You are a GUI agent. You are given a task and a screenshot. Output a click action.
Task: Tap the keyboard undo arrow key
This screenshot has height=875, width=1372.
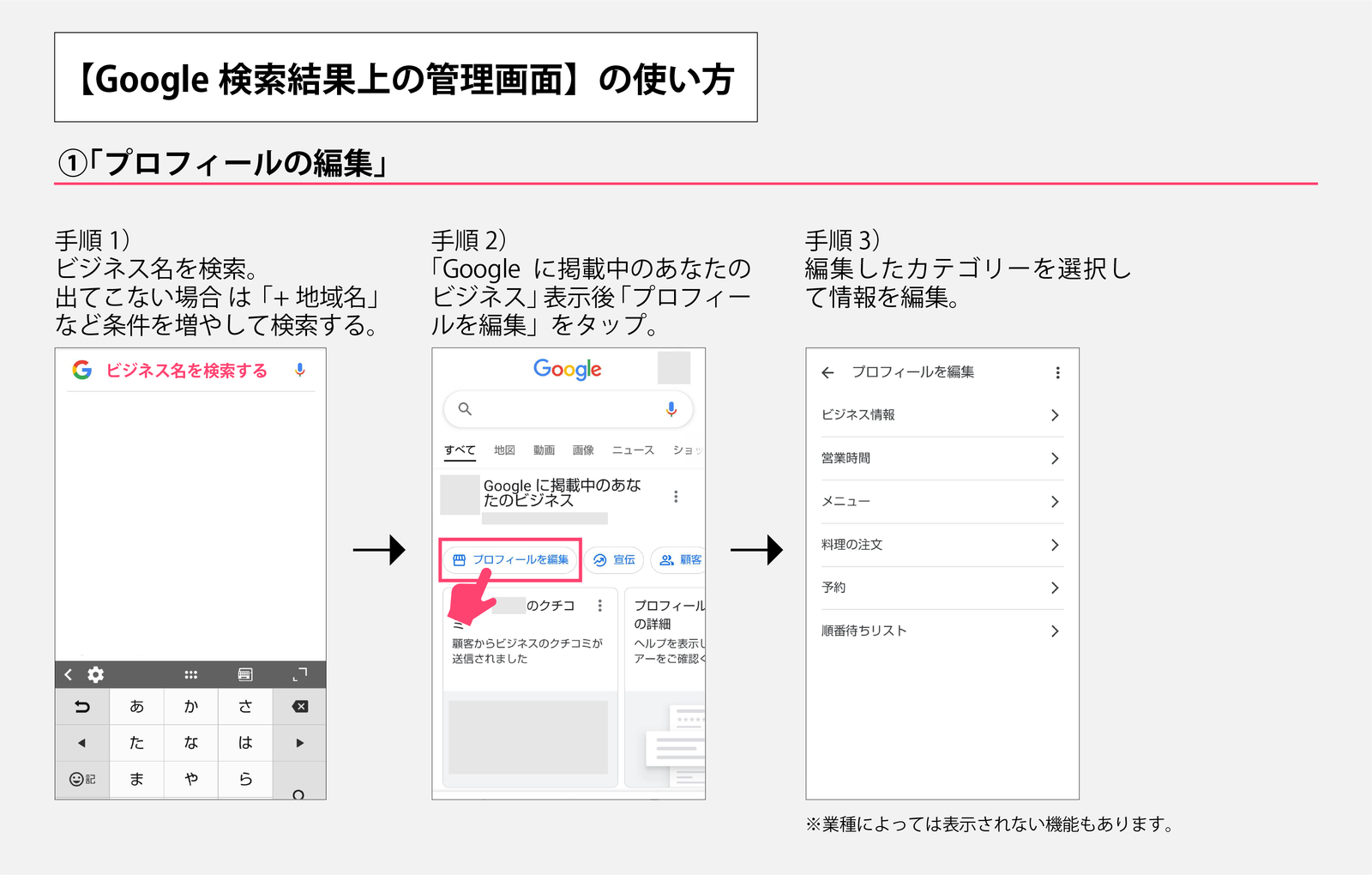pos(82,707)
